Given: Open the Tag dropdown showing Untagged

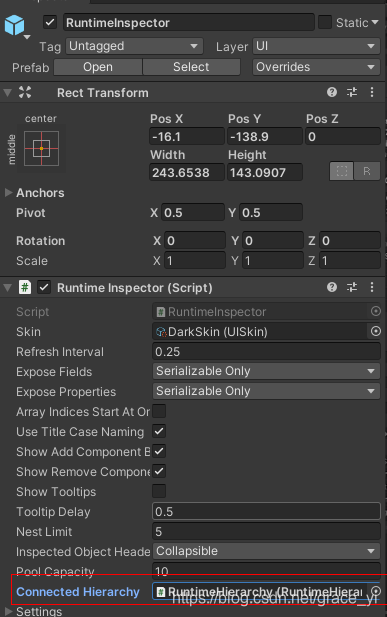Looking at the screenshot, I should pos(135,46).
